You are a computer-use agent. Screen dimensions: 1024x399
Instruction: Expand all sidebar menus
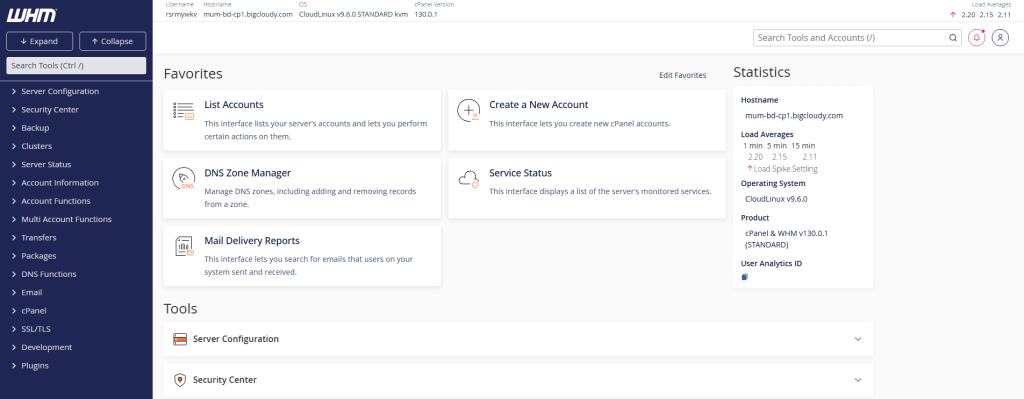(x=39, y=41)
